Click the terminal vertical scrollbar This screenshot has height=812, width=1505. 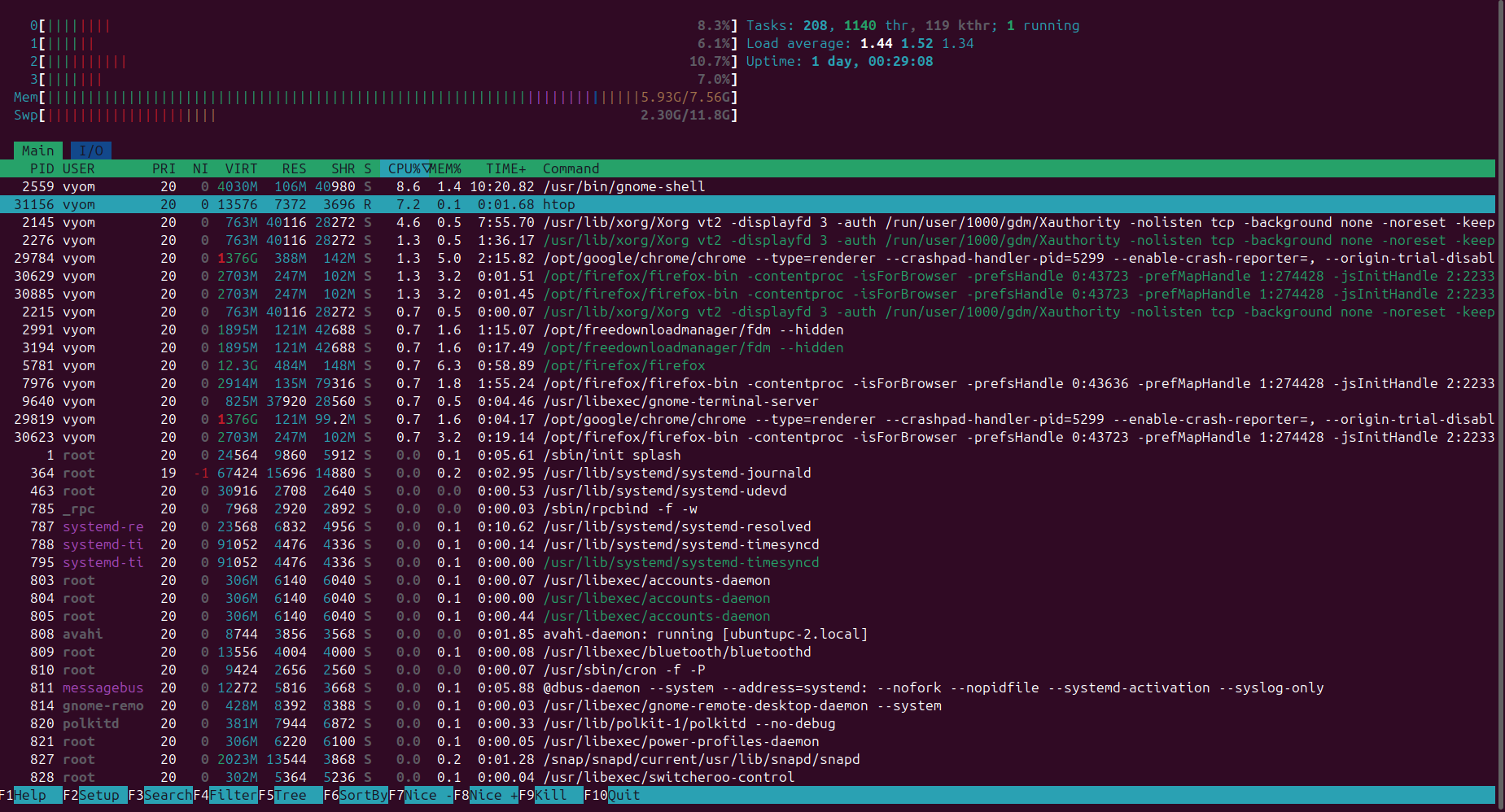coord(1500,406)
